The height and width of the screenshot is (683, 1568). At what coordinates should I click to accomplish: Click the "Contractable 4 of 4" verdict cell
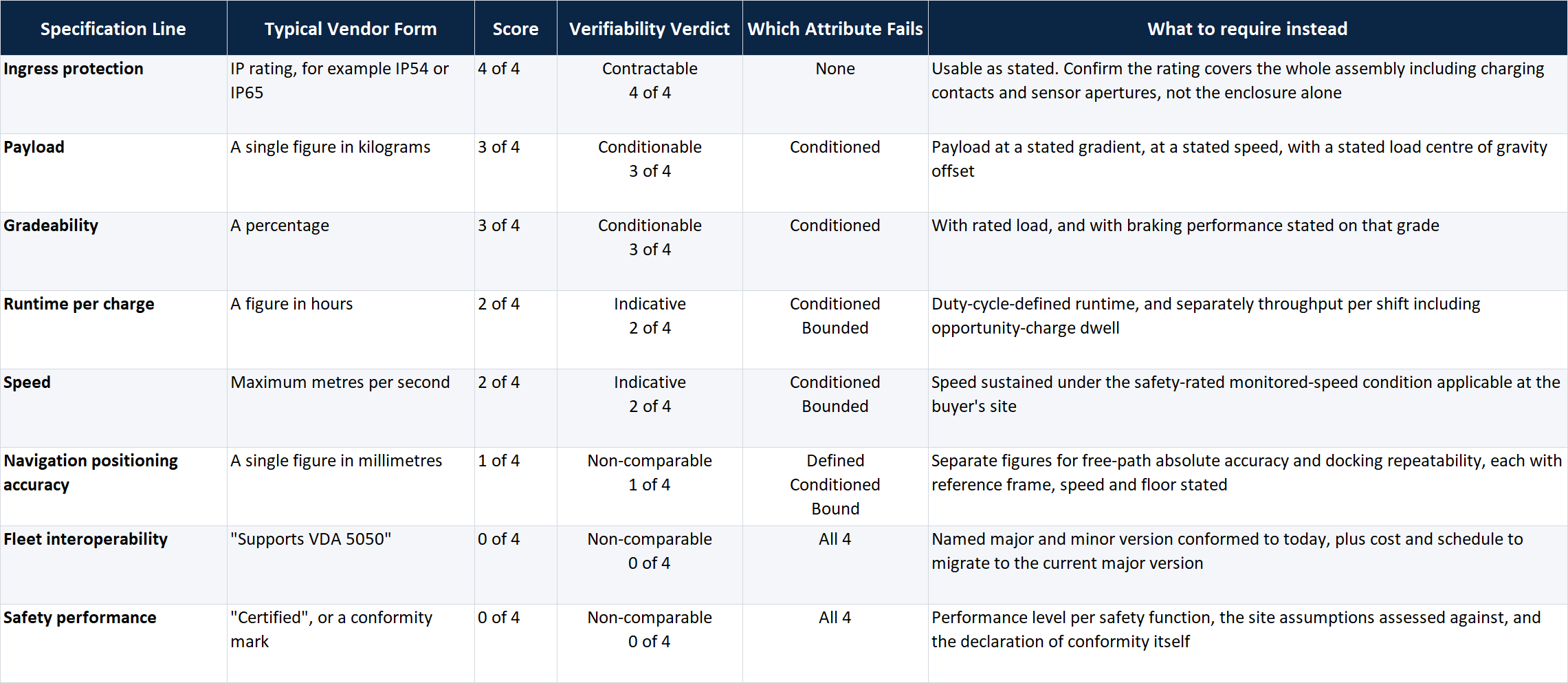pyautogui.click(x=650, y=94)
